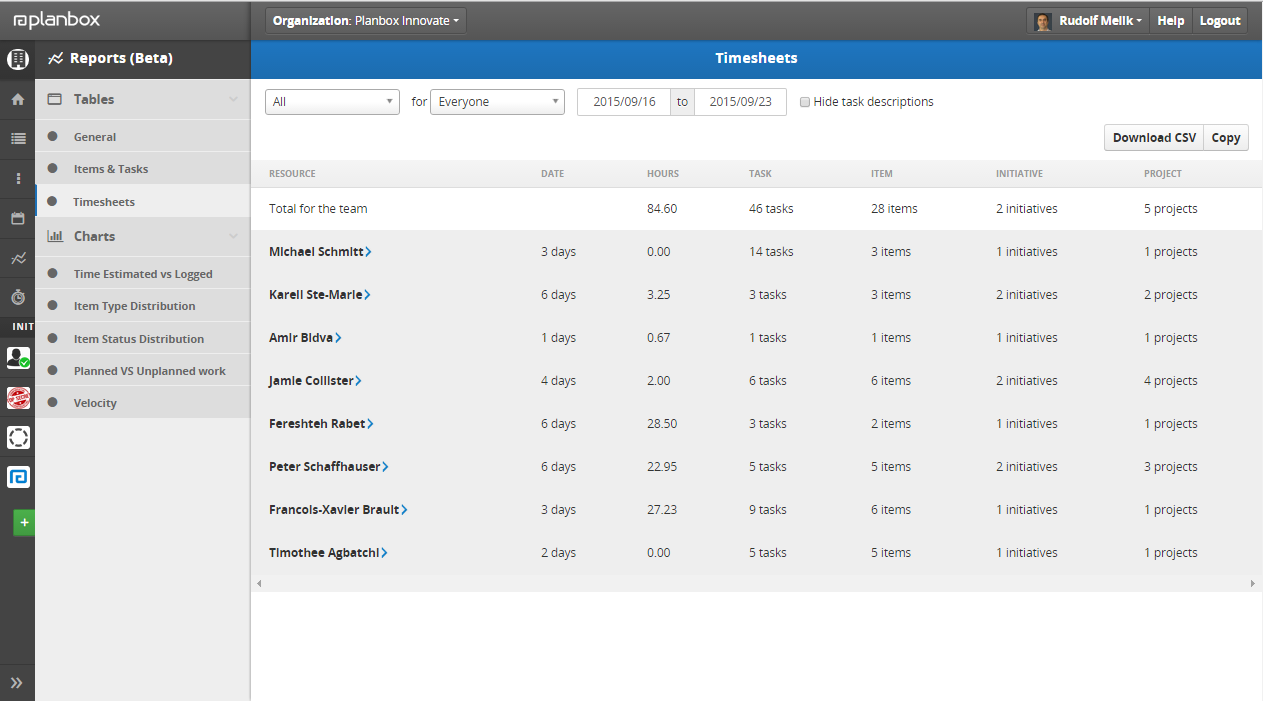The image size is (1263, 701).
Task: Click the 46 tasks team total
Action: point(771,209)
